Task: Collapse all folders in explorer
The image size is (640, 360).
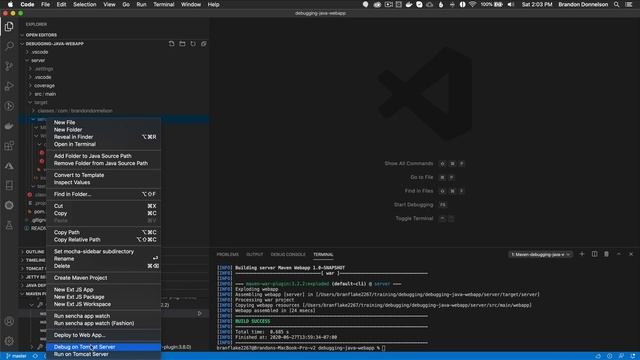Action: tap(203, 44)
